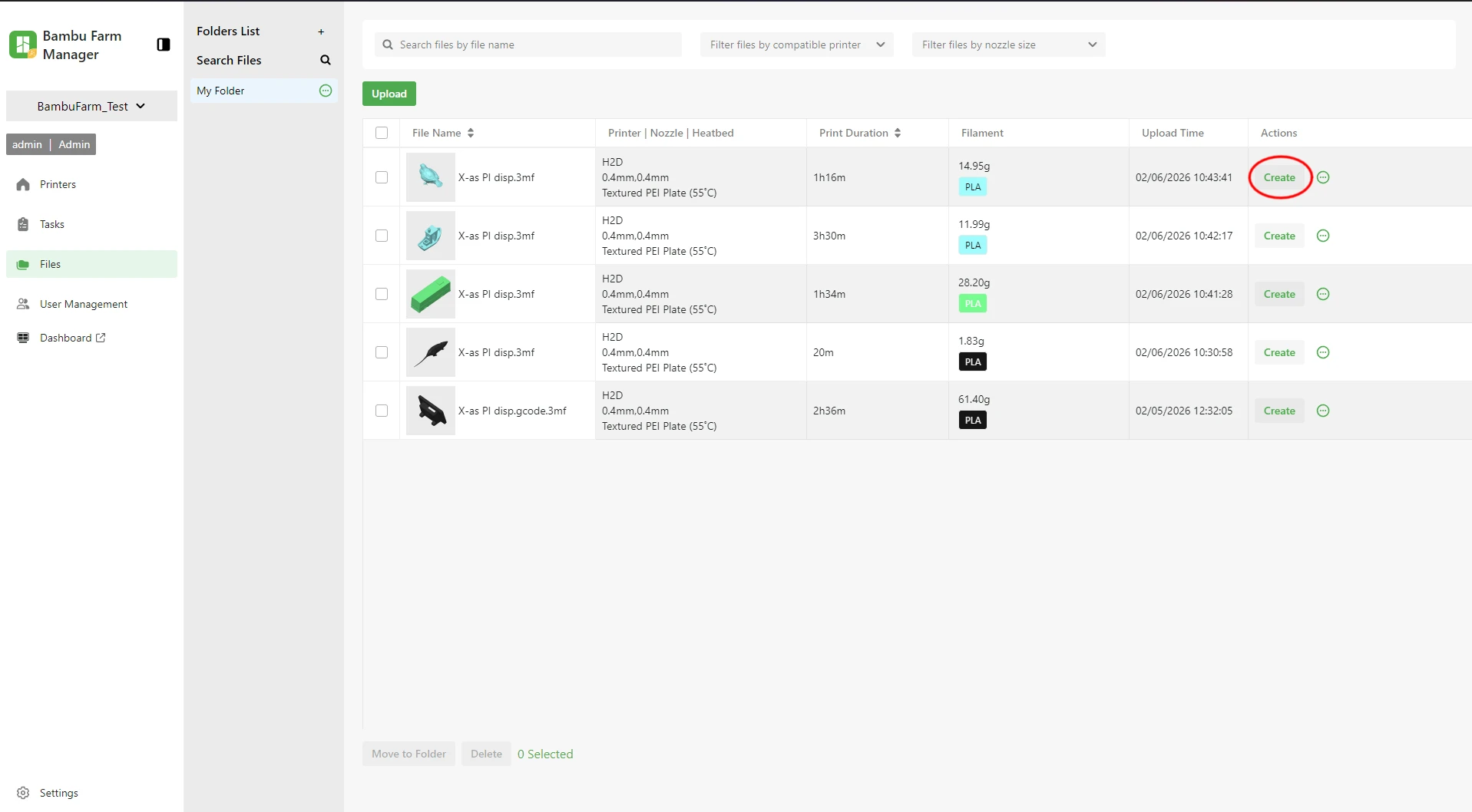The height and width of the screenshot is (812, 1472).
Task: Open the Tasks section
Action: click(x=51, y=224)
